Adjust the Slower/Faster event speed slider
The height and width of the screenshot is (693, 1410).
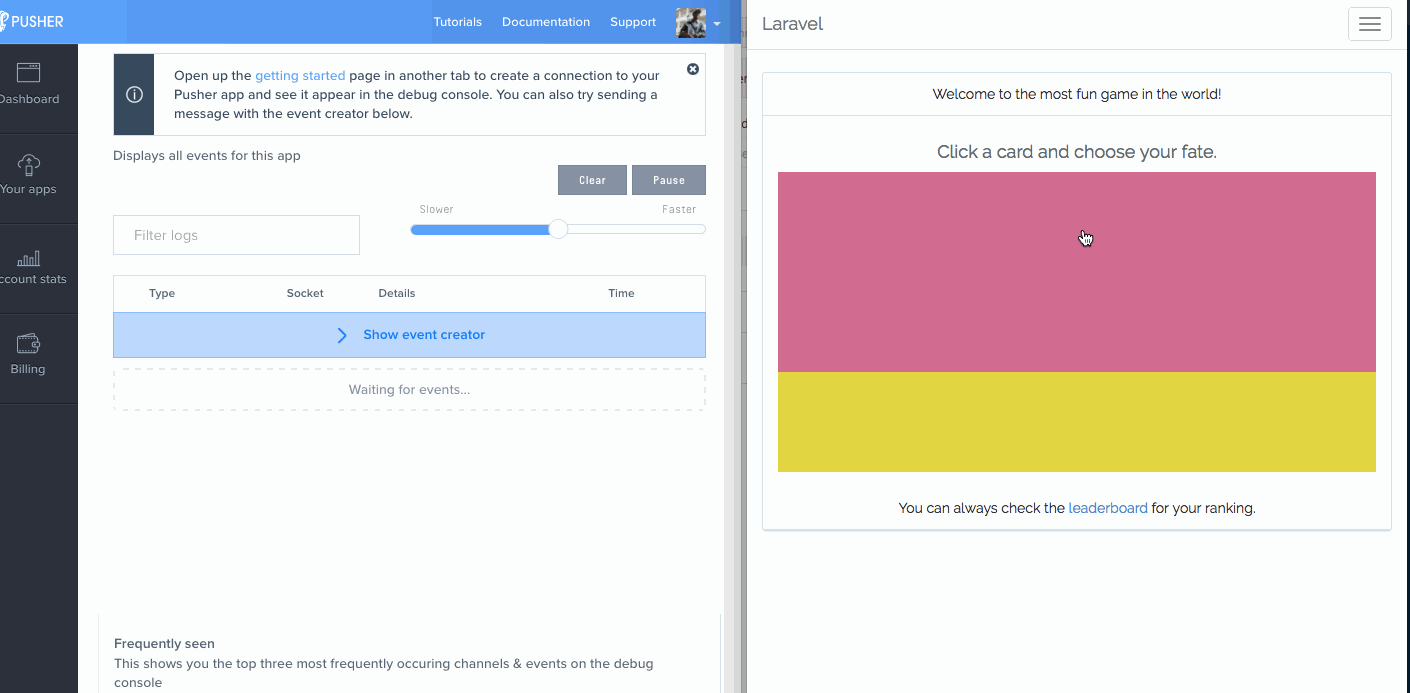tap(557, 229)
